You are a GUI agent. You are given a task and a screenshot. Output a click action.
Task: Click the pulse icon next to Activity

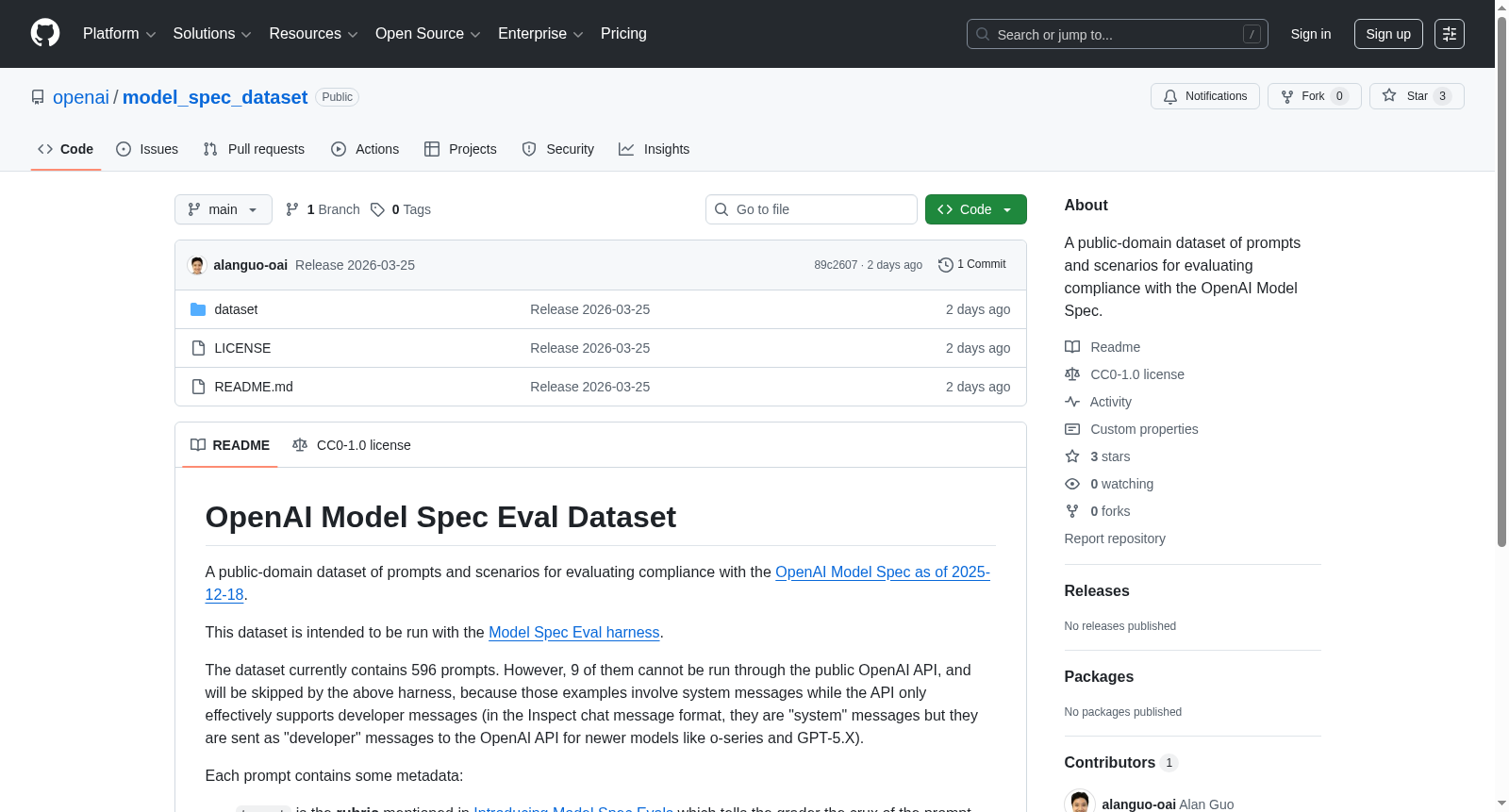pyautogui.click(x=1072, y=402)
